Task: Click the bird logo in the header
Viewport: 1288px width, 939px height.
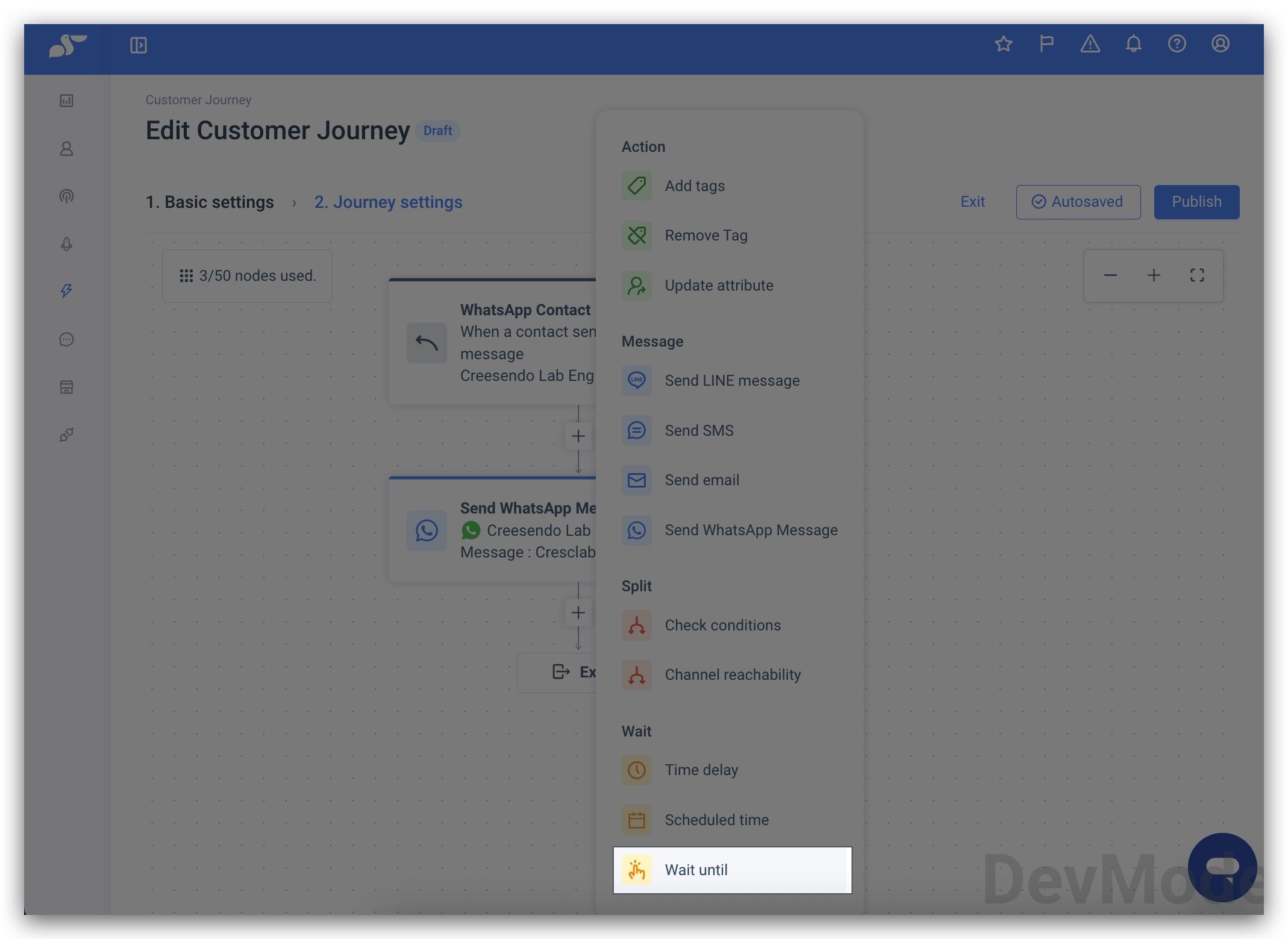Action: coord(67,46)
